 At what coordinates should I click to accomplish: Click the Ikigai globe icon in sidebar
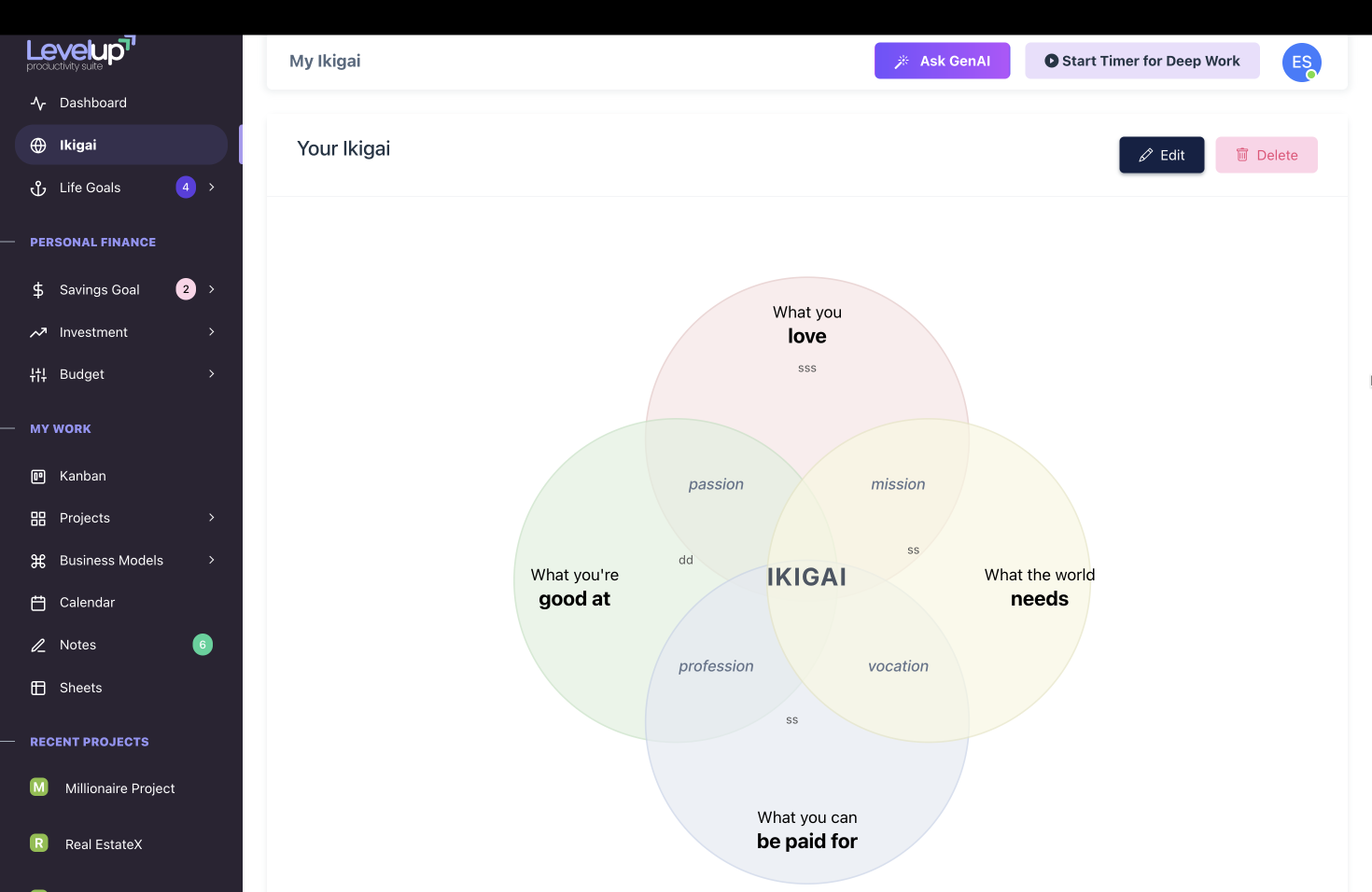(38, 146)
